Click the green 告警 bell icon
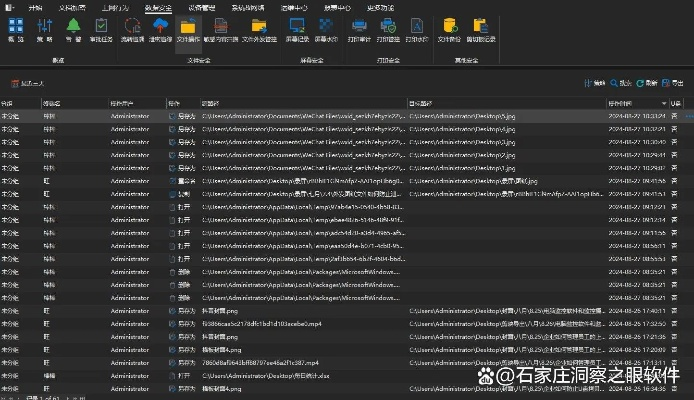The width and height of the screenshot is (694, 400). 73,31
